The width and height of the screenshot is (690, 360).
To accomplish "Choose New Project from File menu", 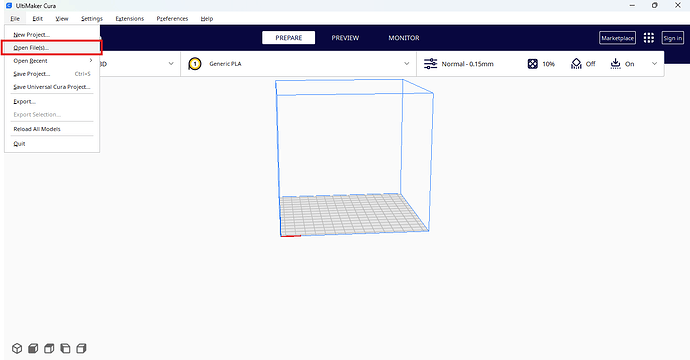I will coord(52,35).
